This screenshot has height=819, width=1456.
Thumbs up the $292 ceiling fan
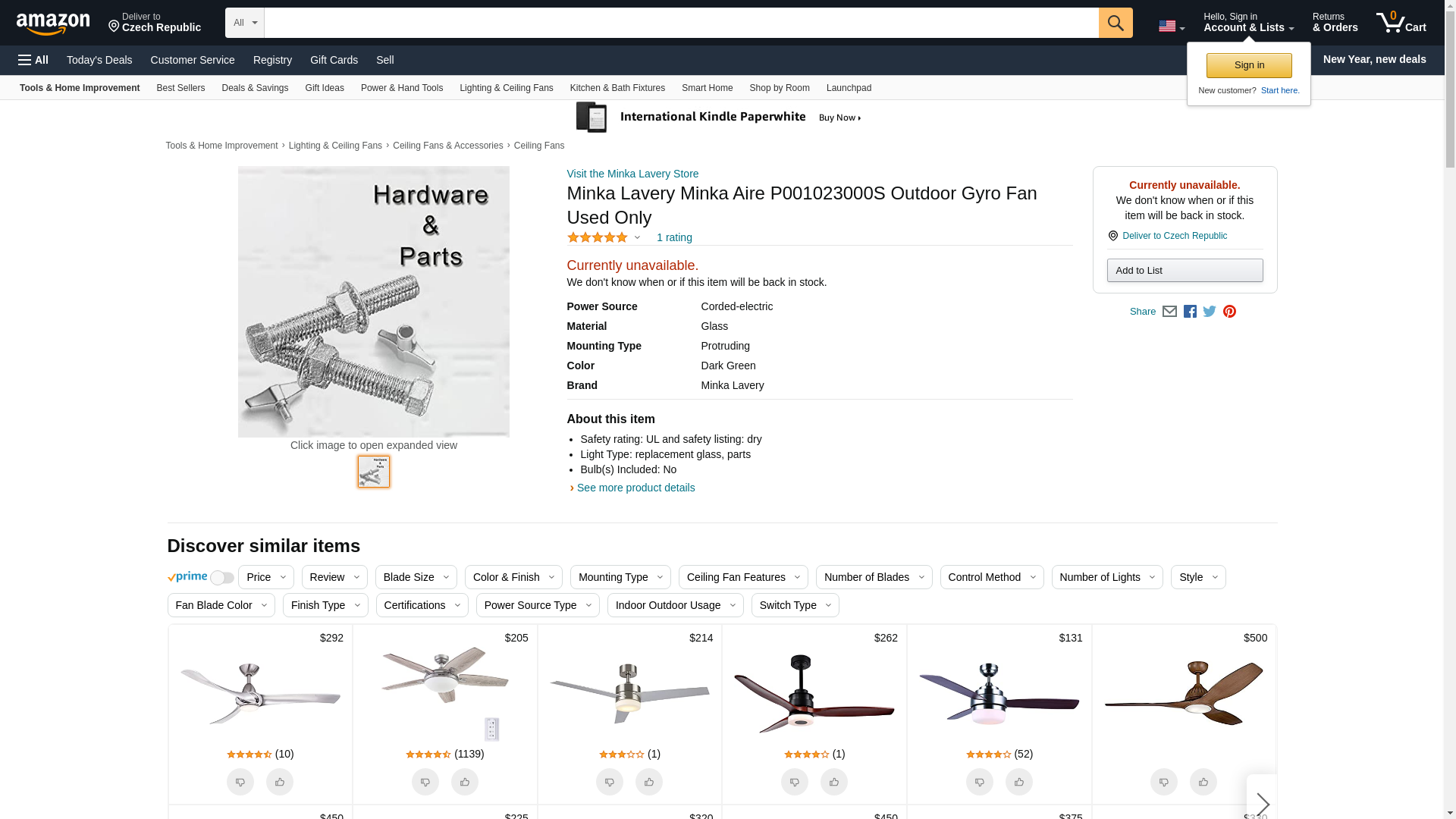point(280,782)
